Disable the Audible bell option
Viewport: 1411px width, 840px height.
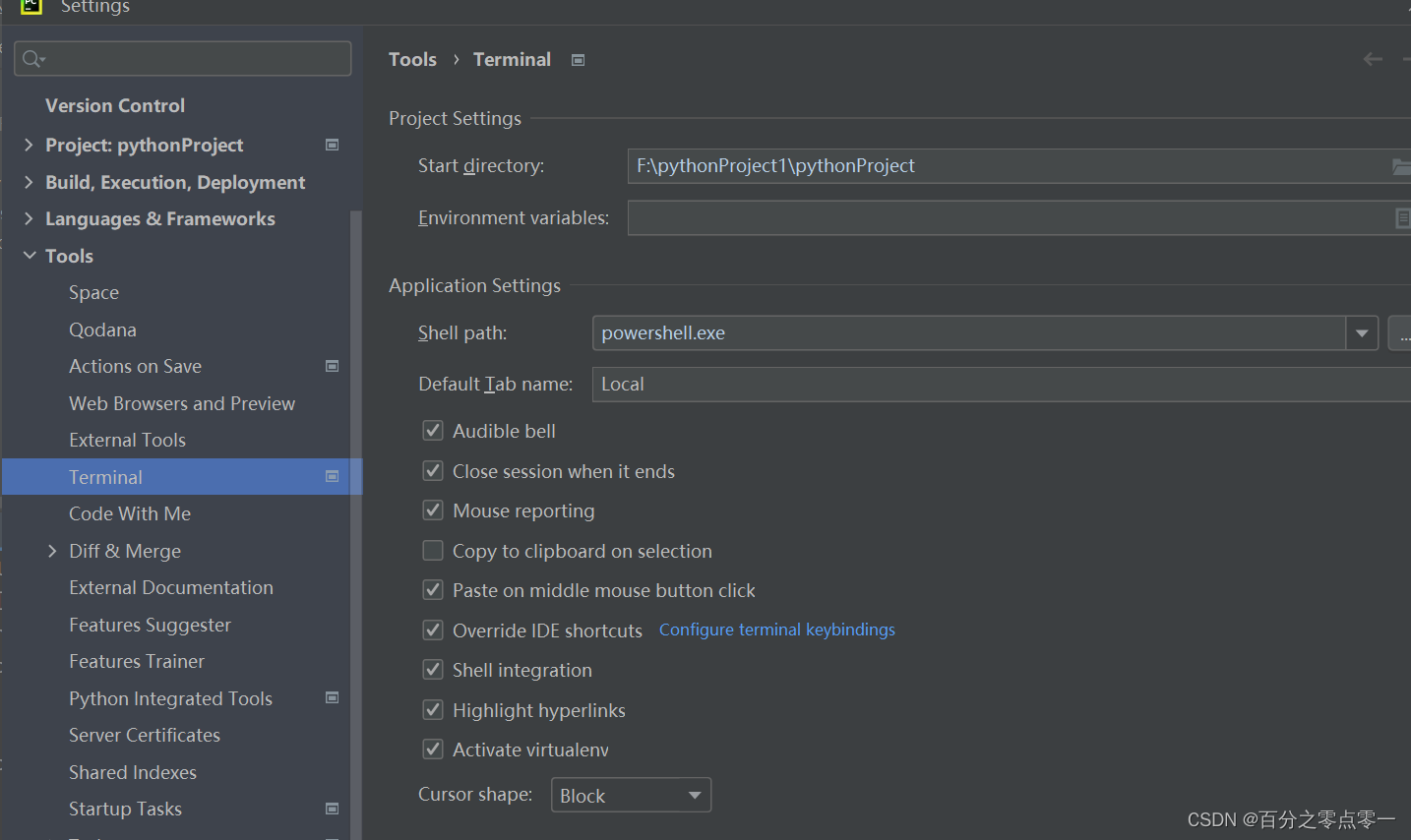pyautogui.click(x=433, y=430)
